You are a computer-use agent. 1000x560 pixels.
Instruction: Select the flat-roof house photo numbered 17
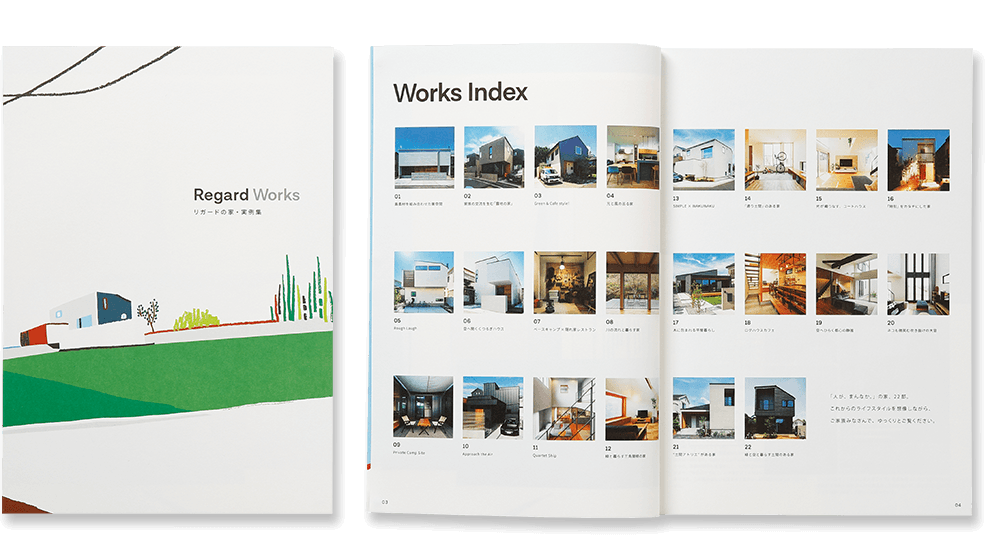pos(703,283)
